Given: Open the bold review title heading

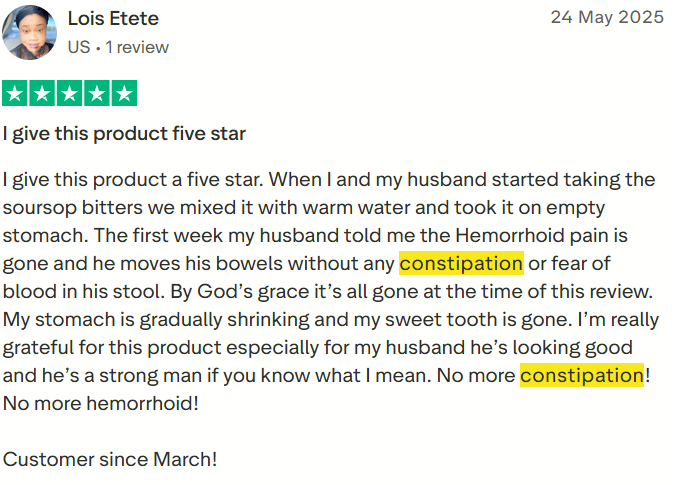Looking at the screenshot, I should [124, 133].
